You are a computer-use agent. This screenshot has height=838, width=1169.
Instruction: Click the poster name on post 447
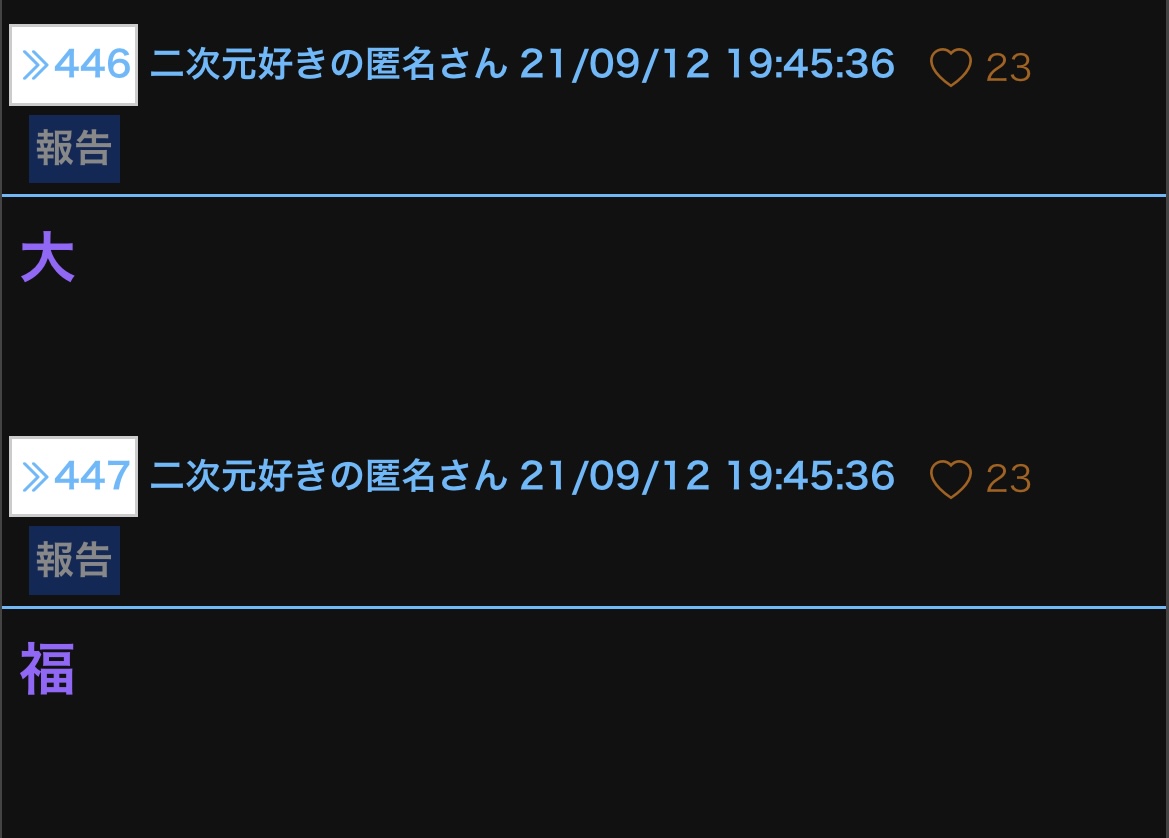click(329, 476)
